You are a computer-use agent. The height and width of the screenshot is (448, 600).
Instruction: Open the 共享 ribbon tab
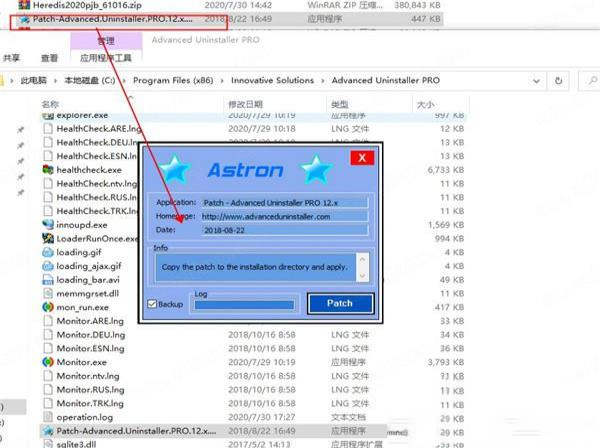[x=11, y=58]
